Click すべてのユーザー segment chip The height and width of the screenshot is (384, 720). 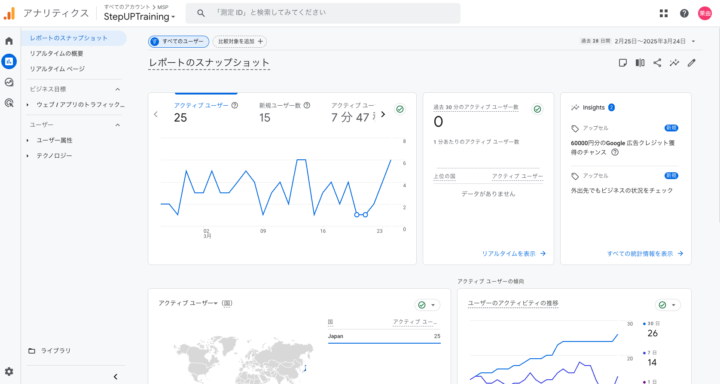coord(178,41)
